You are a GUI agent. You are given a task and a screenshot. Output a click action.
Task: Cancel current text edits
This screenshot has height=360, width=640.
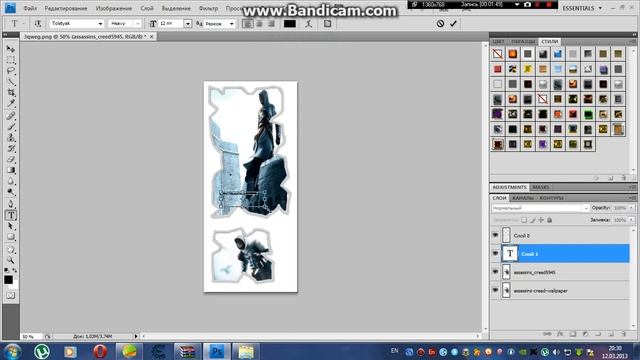(440, 24)
